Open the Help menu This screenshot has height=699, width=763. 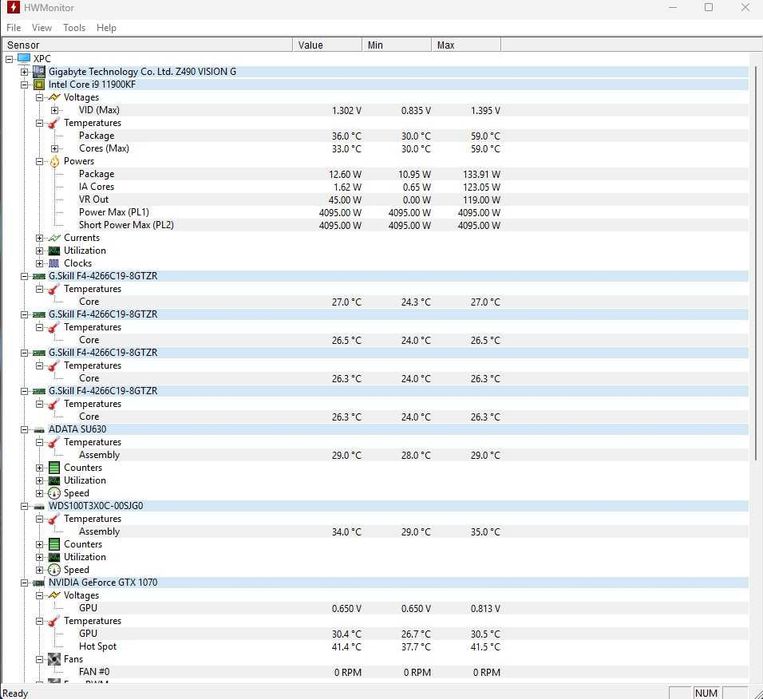pos(106,28)
